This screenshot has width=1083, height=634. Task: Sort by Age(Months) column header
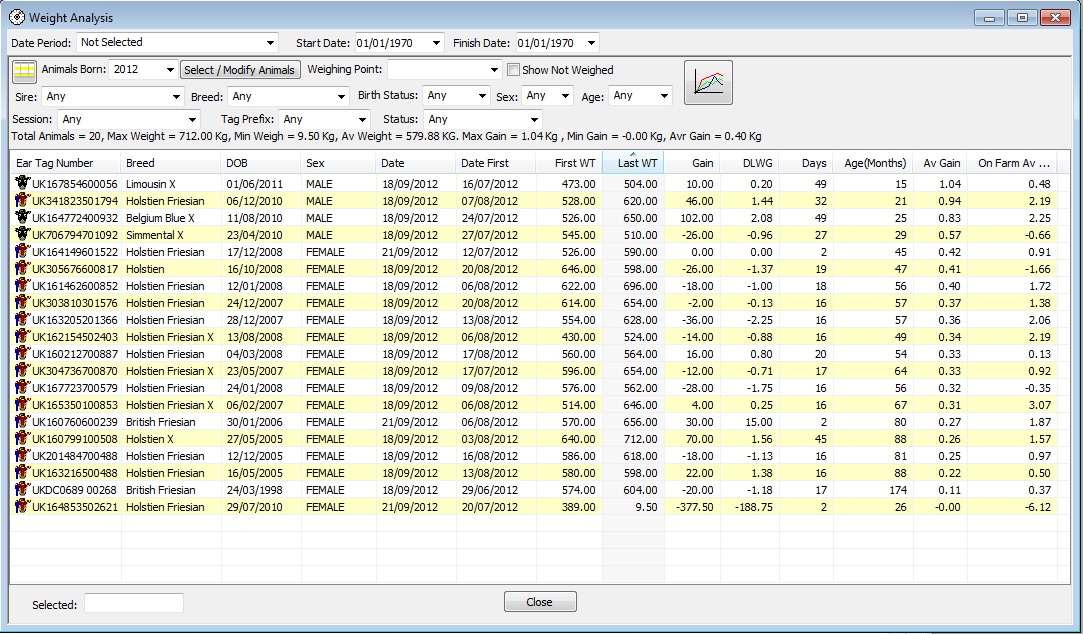click(x=873, y=163)
